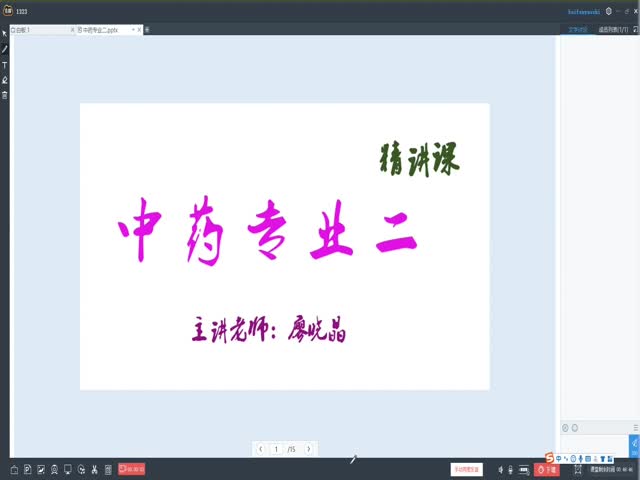Click the app logo in title bar
This screenshot has height=480, width=640.
point(8,11)
